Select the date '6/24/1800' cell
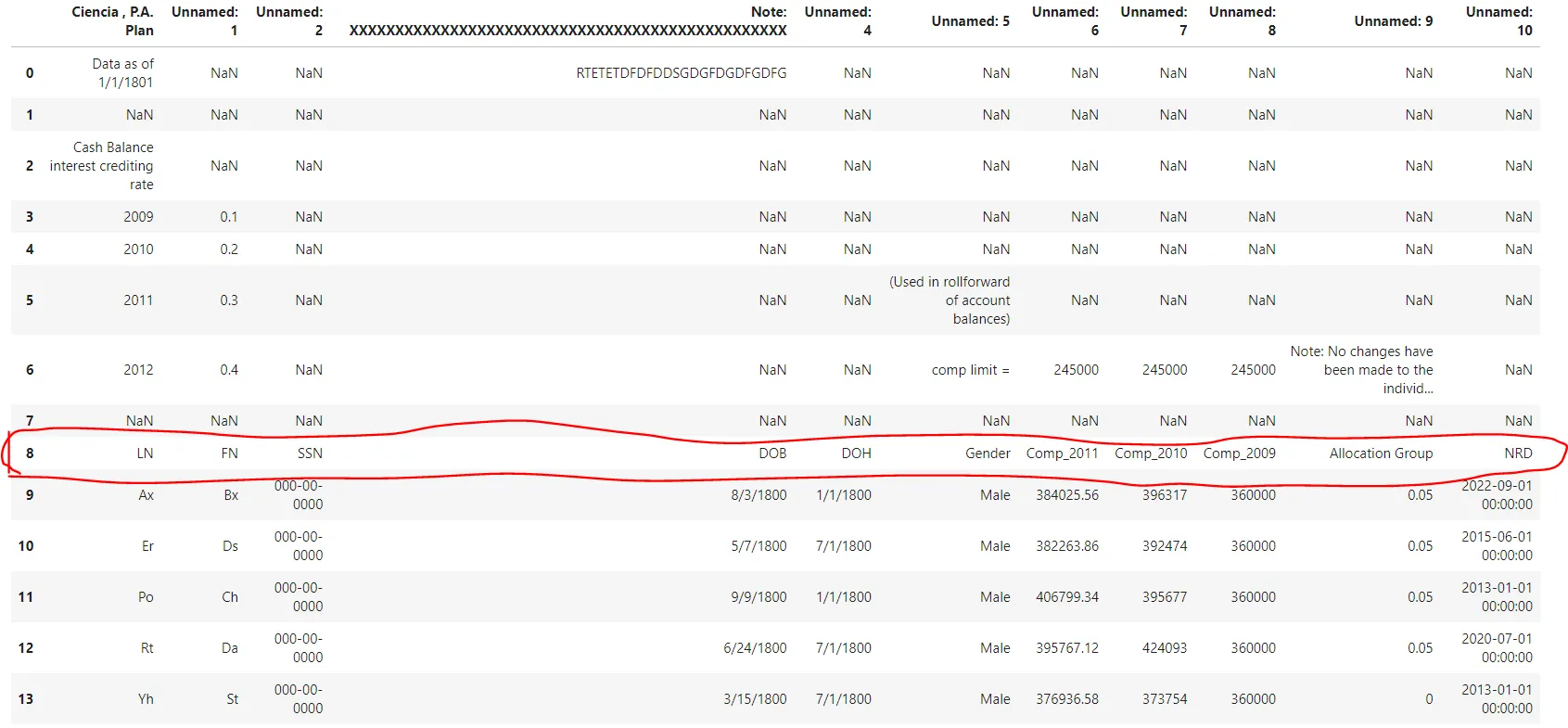The width and height of the screenshot is (1568, 728). pos(755,648)
